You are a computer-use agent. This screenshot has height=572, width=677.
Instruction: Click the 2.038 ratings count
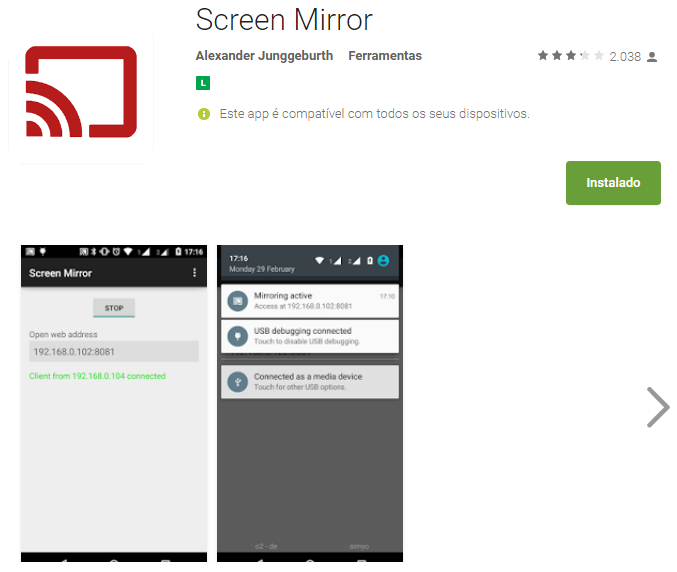[x=624, y=57]
